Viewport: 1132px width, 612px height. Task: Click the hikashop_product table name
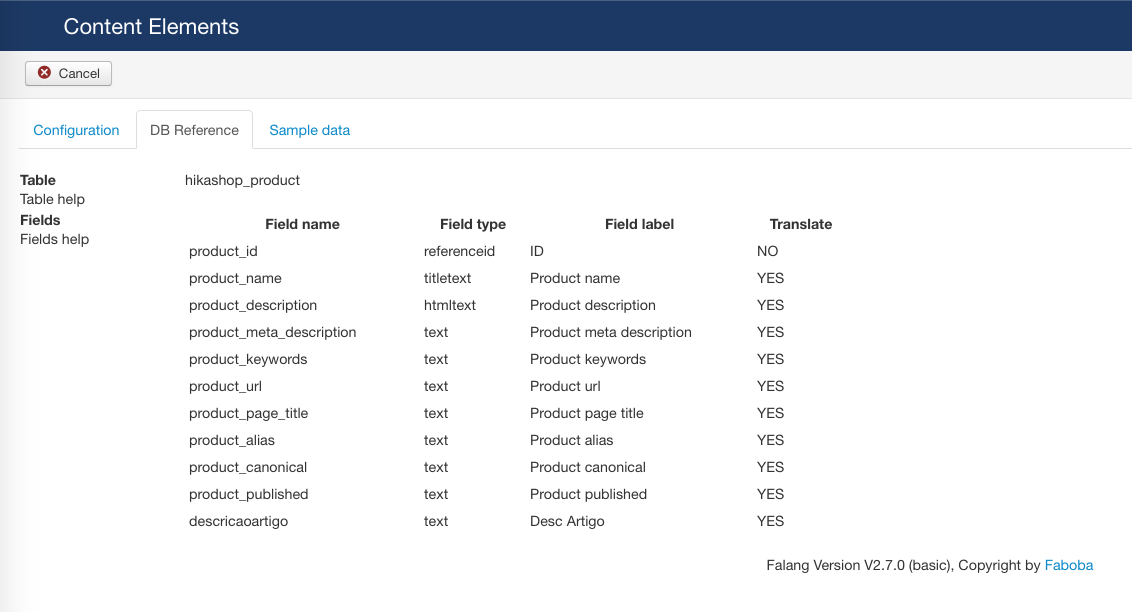[x=242, y=180]
